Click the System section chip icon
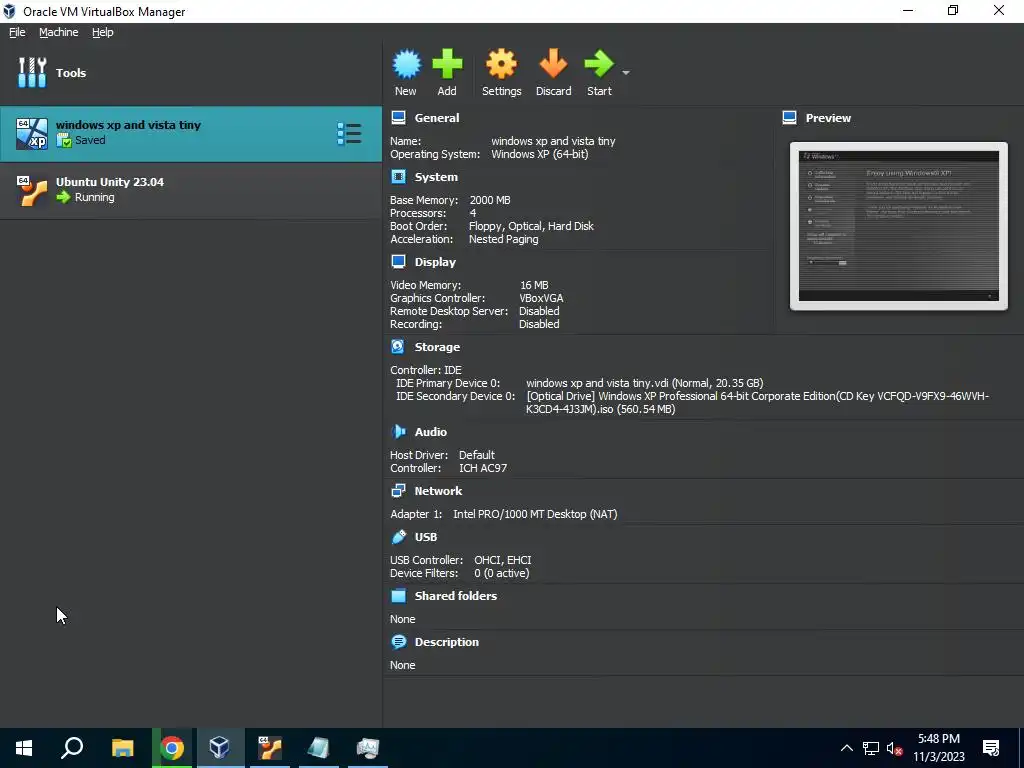This screenshot has width=1024, height=768. 398,176
